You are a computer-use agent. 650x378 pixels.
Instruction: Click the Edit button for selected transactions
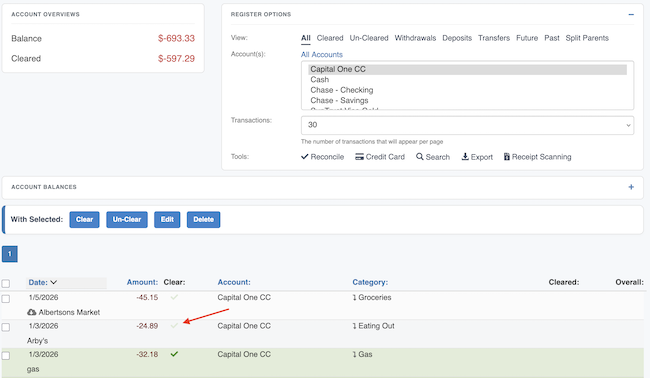pos(167,219)
